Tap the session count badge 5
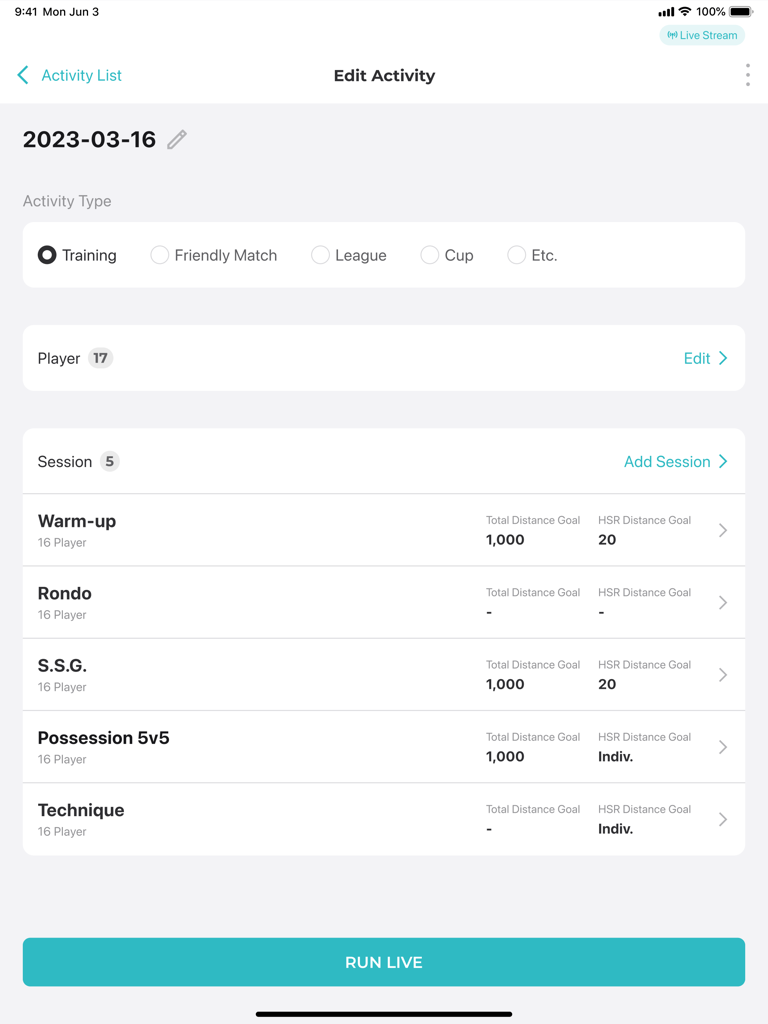 [109, 462]
